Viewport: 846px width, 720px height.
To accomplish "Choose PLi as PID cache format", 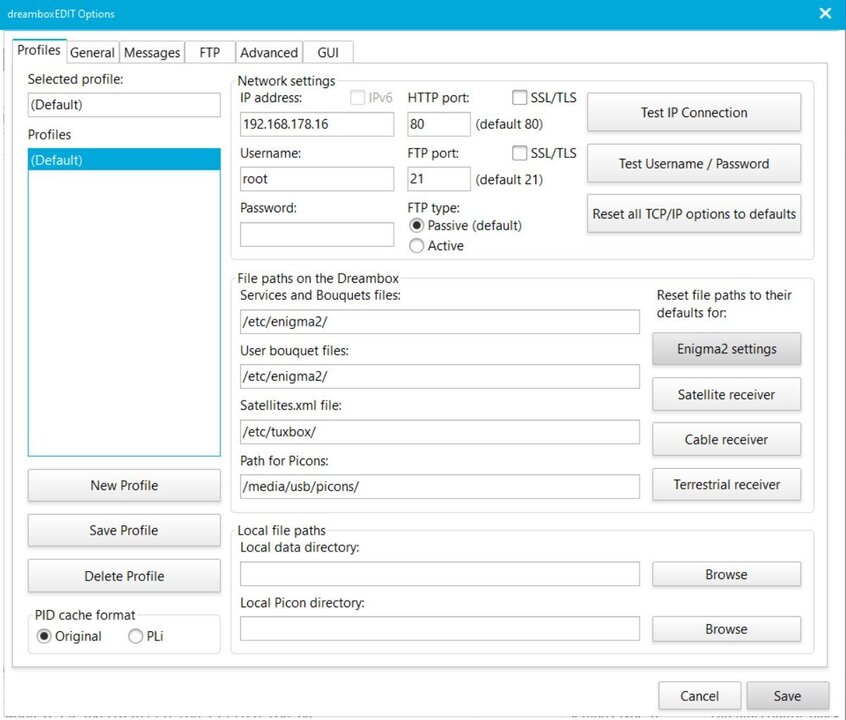I will click(137, 636).
